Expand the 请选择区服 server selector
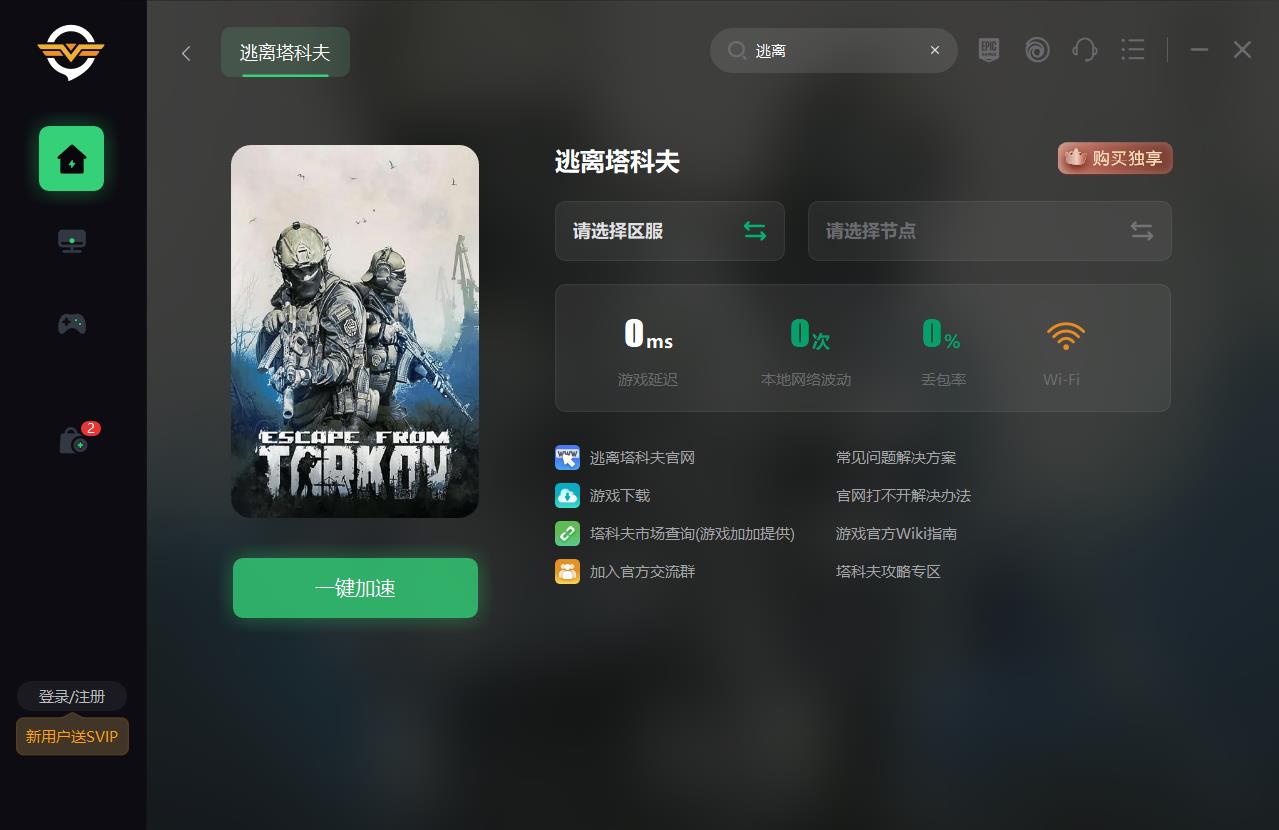 pos(670,231)
